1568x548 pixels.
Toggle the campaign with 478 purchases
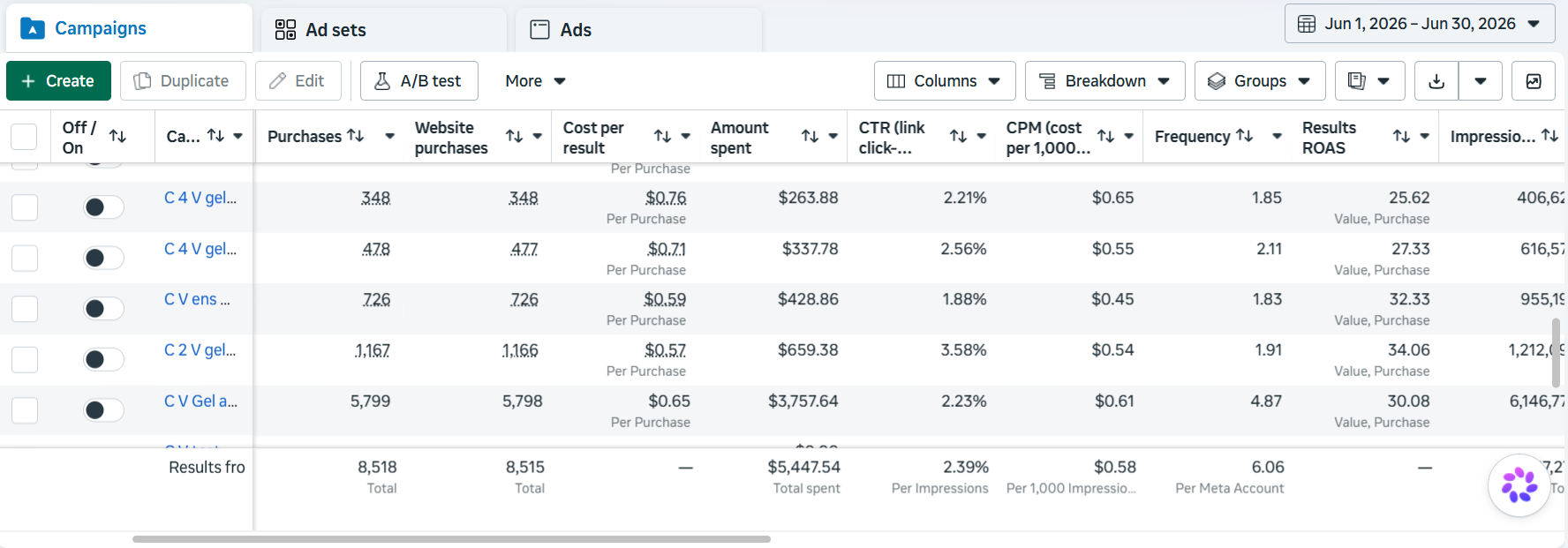tap(103, 258)
